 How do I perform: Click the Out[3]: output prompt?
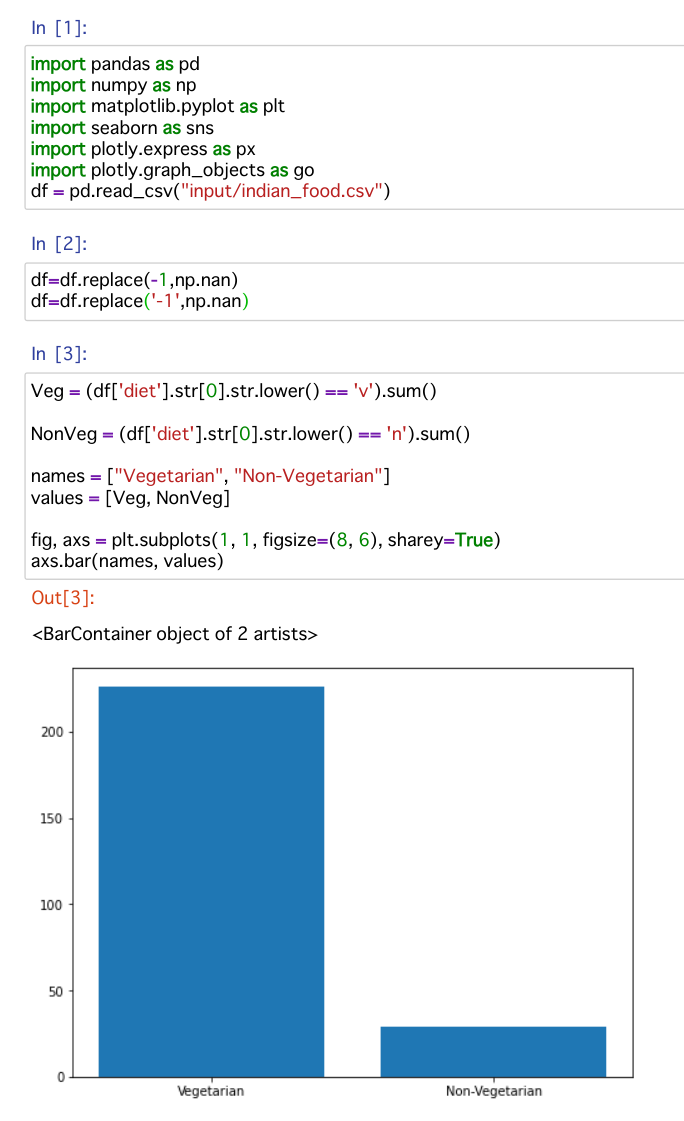click(x=63, y=598)
